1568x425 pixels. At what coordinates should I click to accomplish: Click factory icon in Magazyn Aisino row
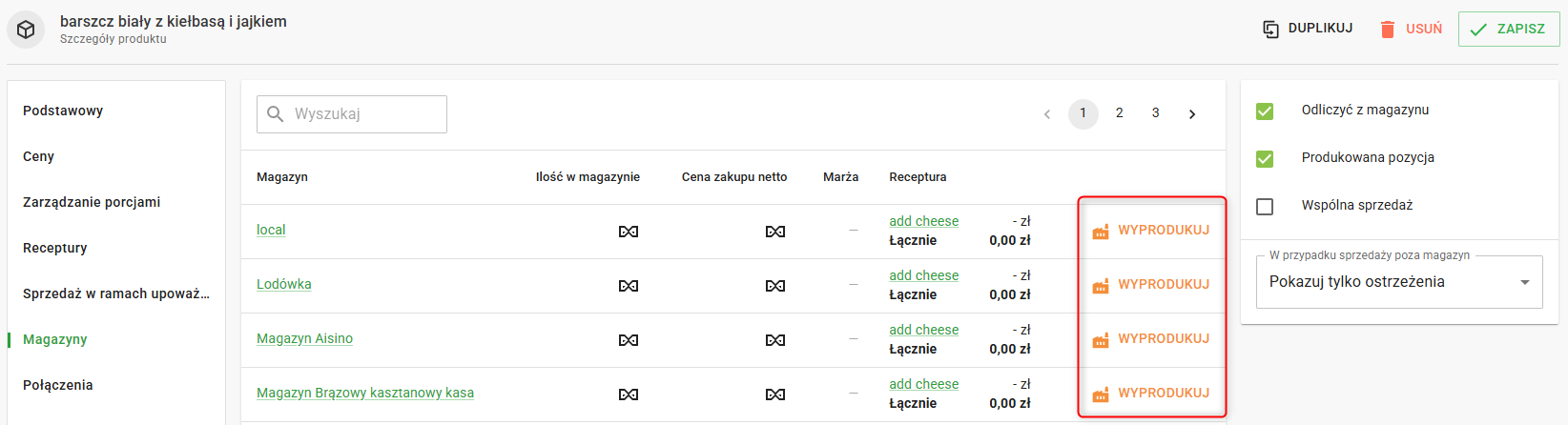point(1101,340)
